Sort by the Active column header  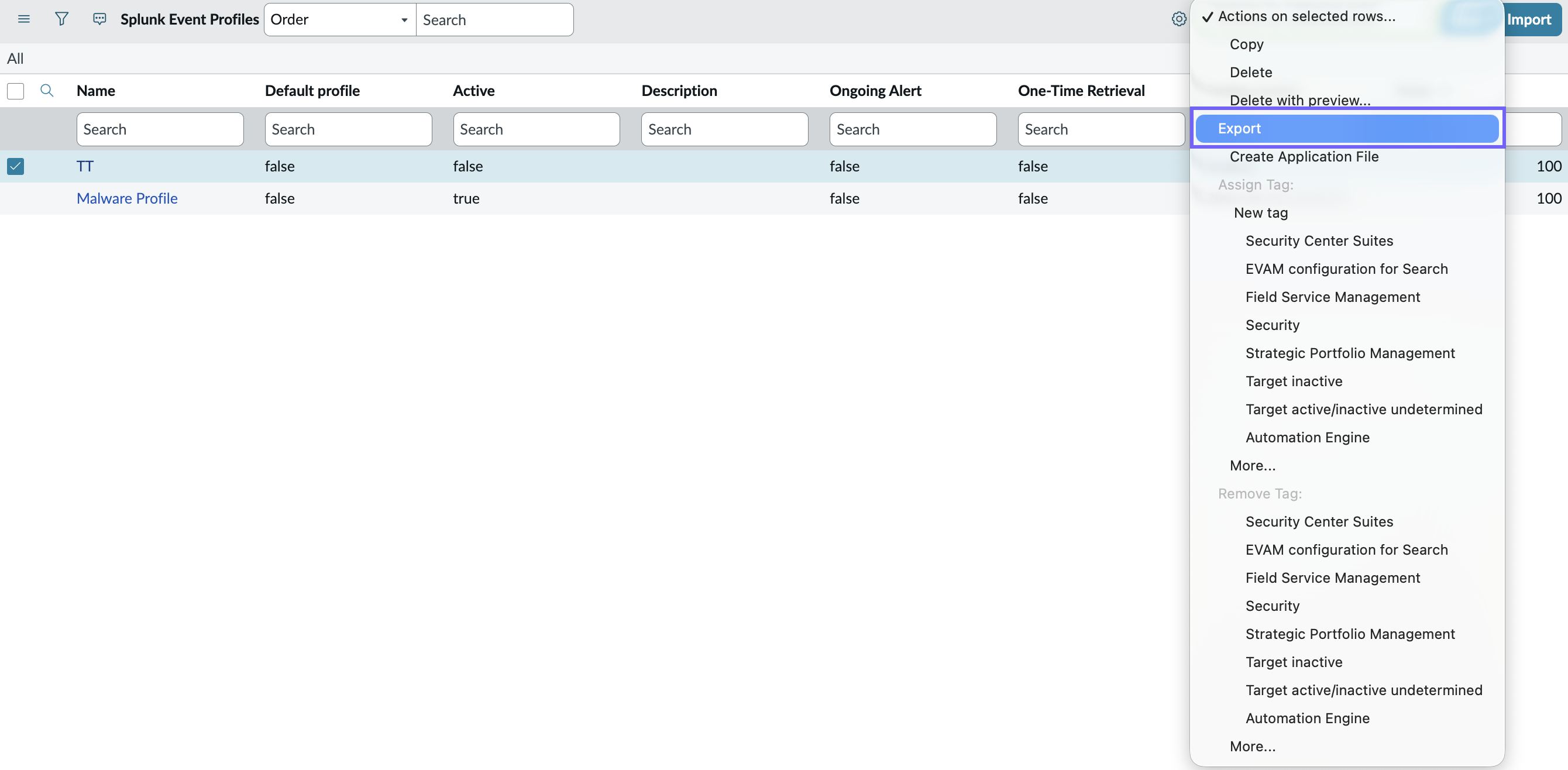tap(473, 91)
